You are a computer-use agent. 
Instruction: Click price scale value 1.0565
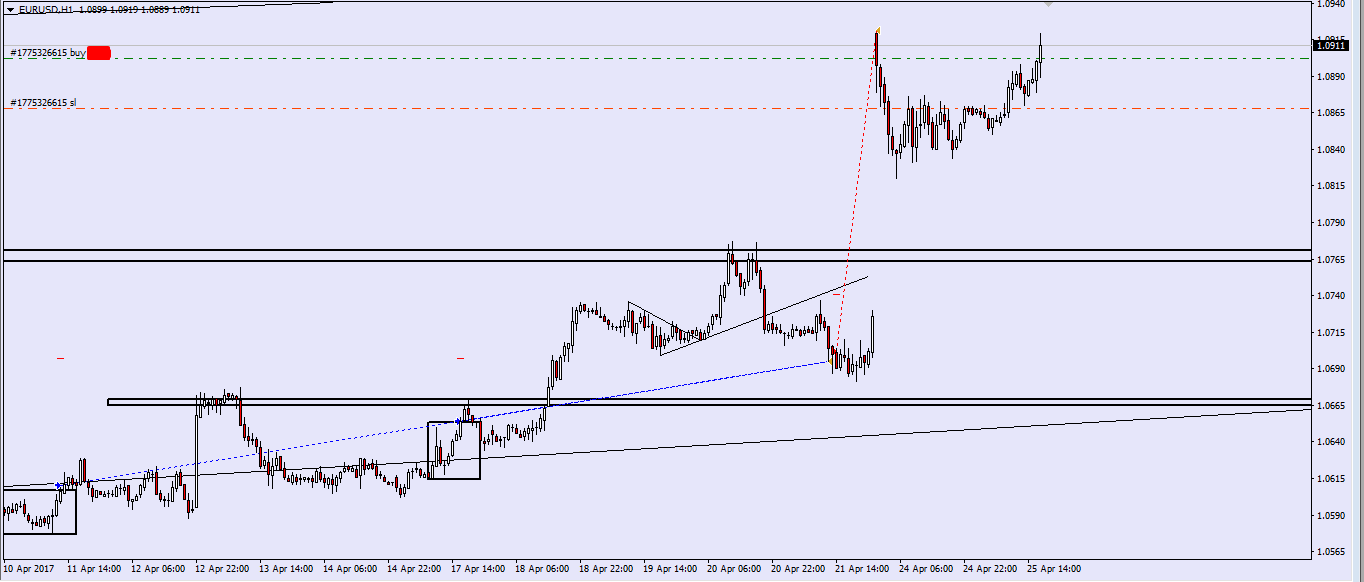(1330, 552)
